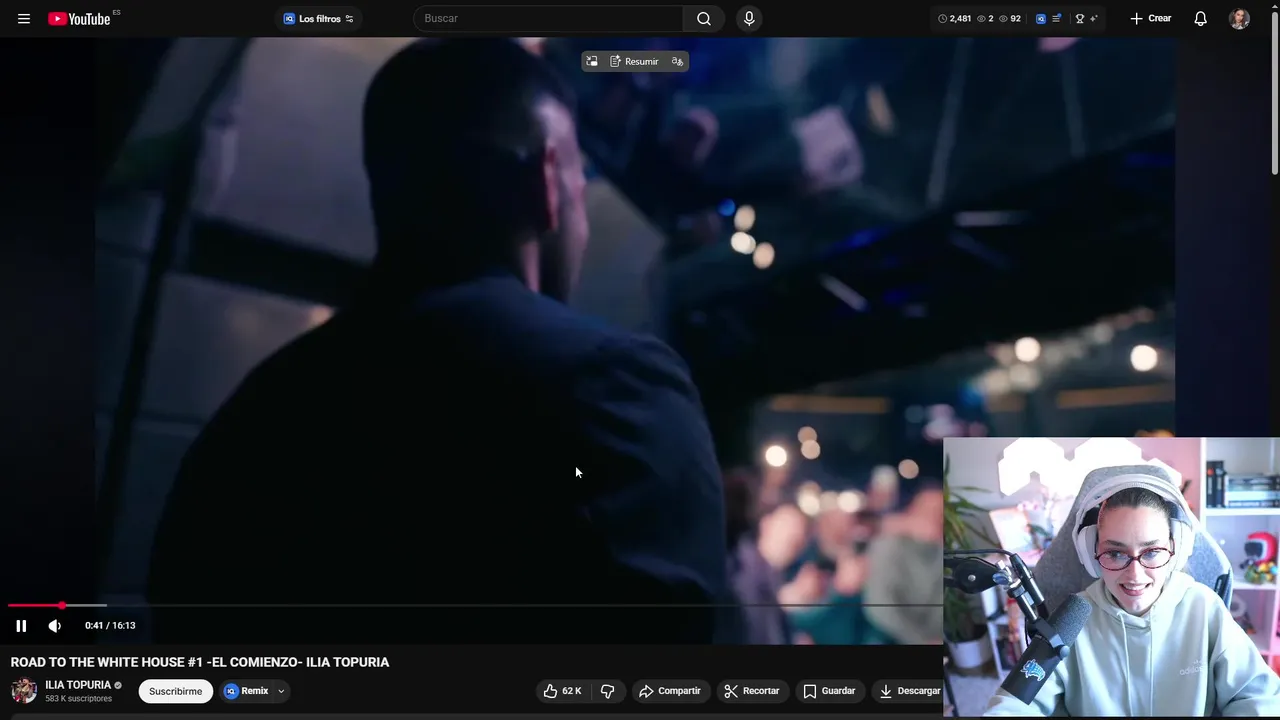This screenshot has width=1280, height=720.
Task: Click the verified checkmark badge
Action: (x=118, y=686)
